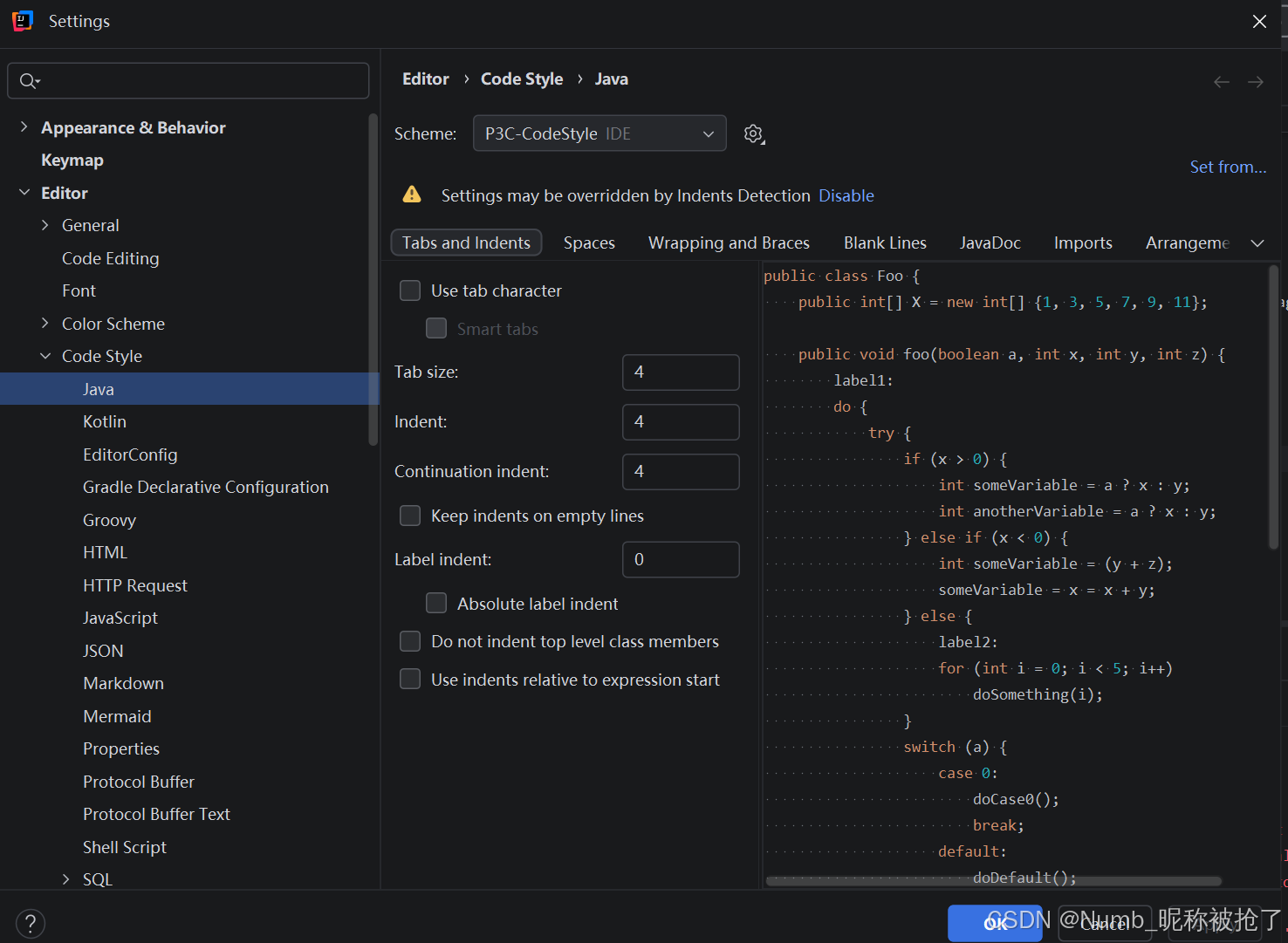This screenshot has height=943, width=1288.
Task: Expand the General node arrow
Action: click(45, 225)
